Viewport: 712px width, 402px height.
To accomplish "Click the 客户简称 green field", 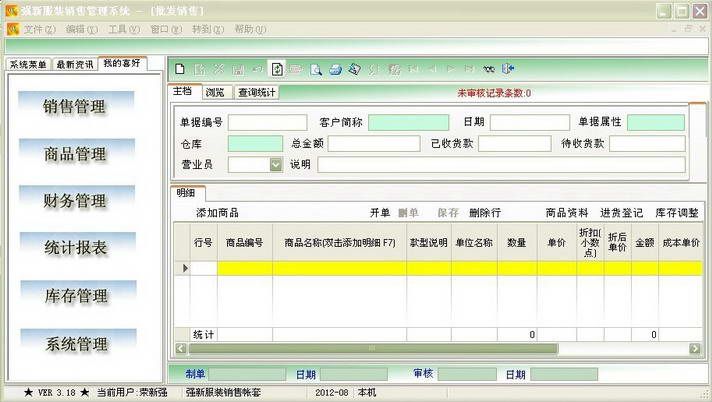I will coord(408,123).
